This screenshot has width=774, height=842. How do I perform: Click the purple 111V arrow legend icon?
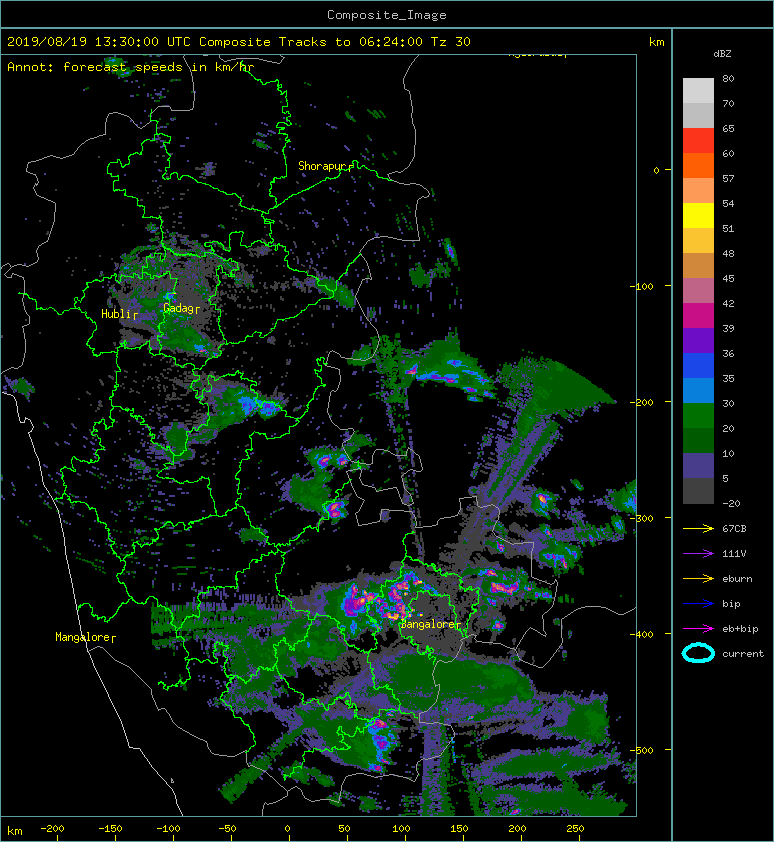(x=698, y=554)
